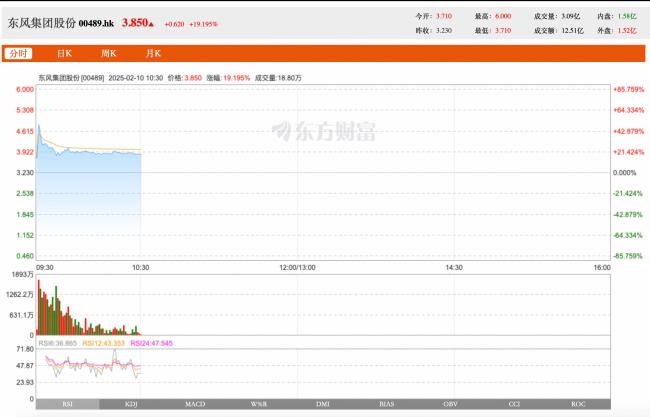Select the DMI indicator tab
Screen dimensions: 650x417
323,404
